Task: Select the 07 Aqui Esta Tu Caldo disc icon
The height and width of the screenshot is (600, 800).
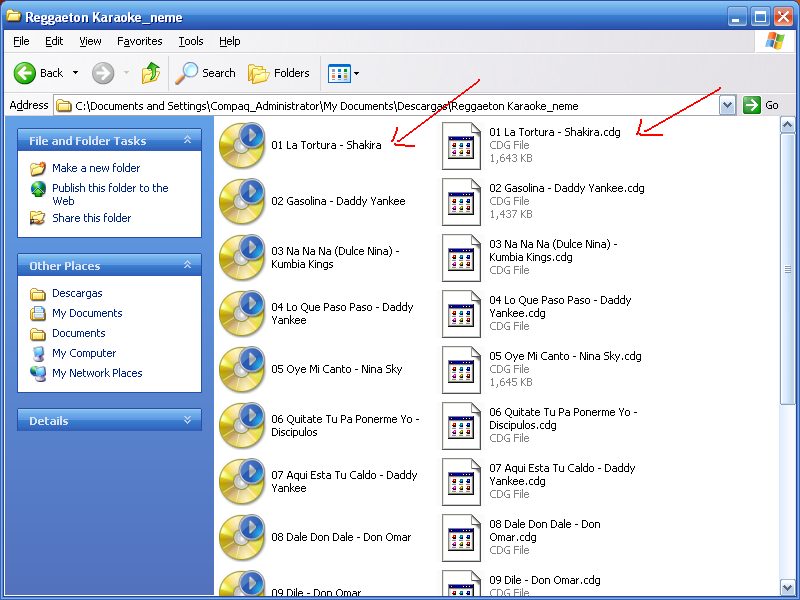Action: click(242, 482)
